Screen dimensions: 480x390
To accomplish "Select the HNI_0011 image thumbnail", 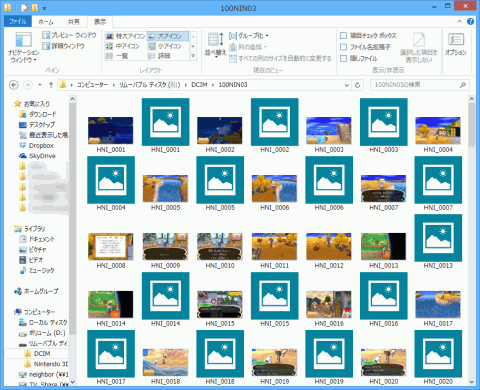I will pyautogui.click(x=274, y=247).
